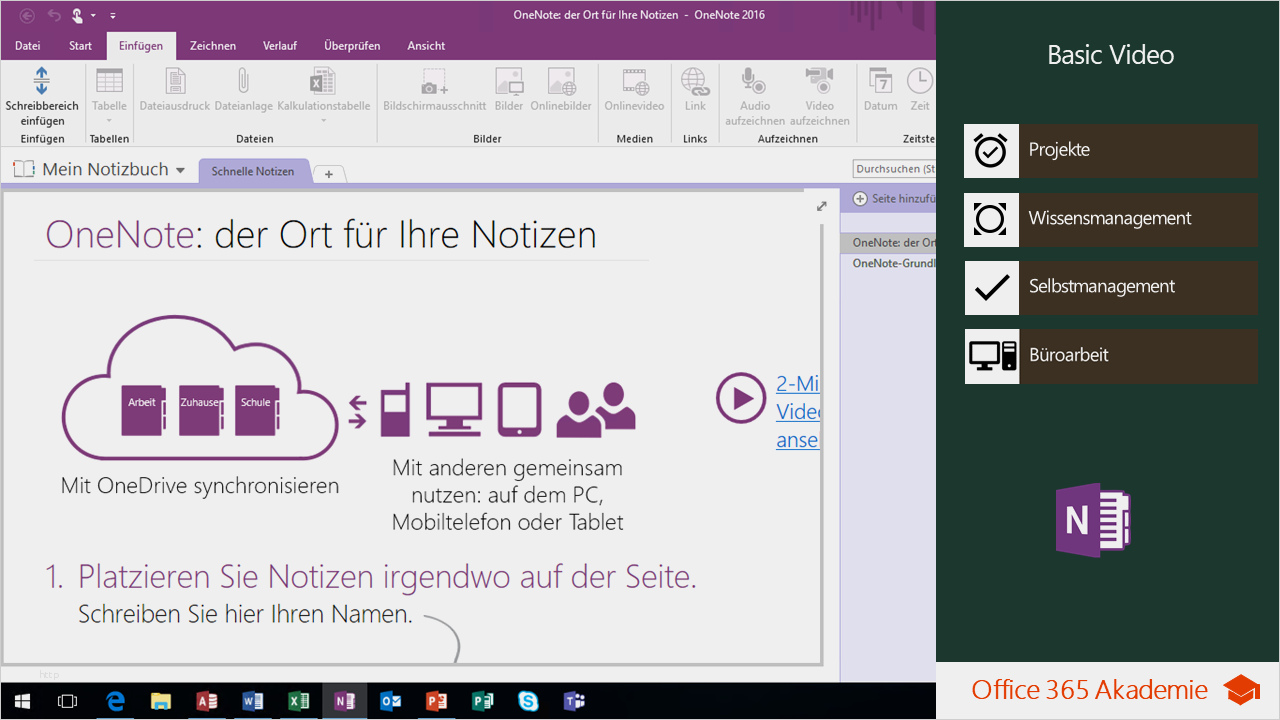Click inside the Durchsuchen search field
This screenshot has width=1280, height=720.
click(x=893, y=168)
